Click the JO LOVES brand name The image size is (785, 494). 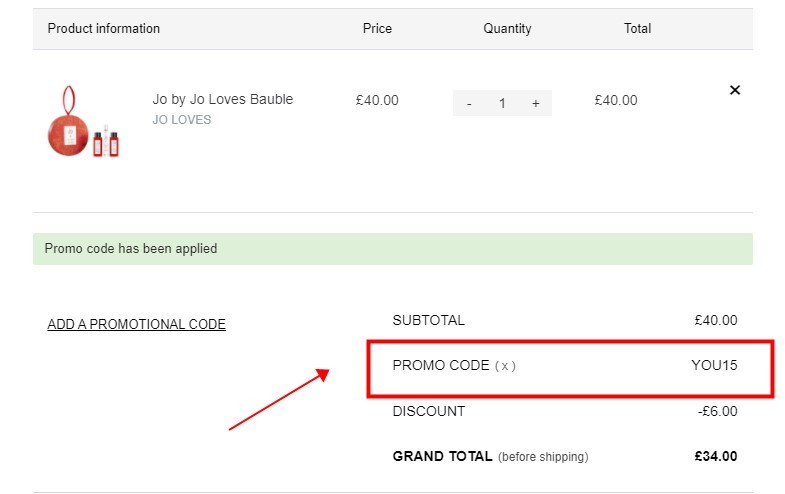point(182,120)
